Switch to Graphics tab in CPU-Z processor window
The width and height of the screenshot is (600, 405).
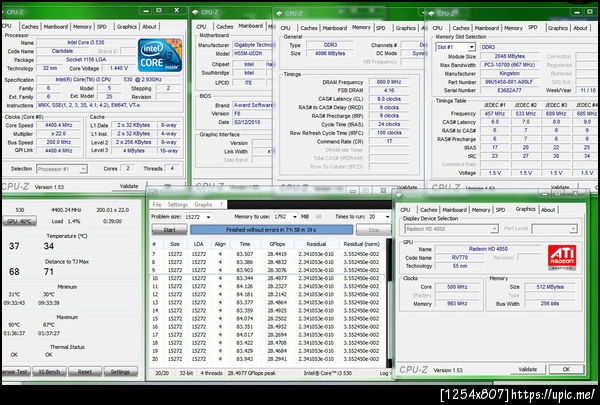(x=127, y=26)
